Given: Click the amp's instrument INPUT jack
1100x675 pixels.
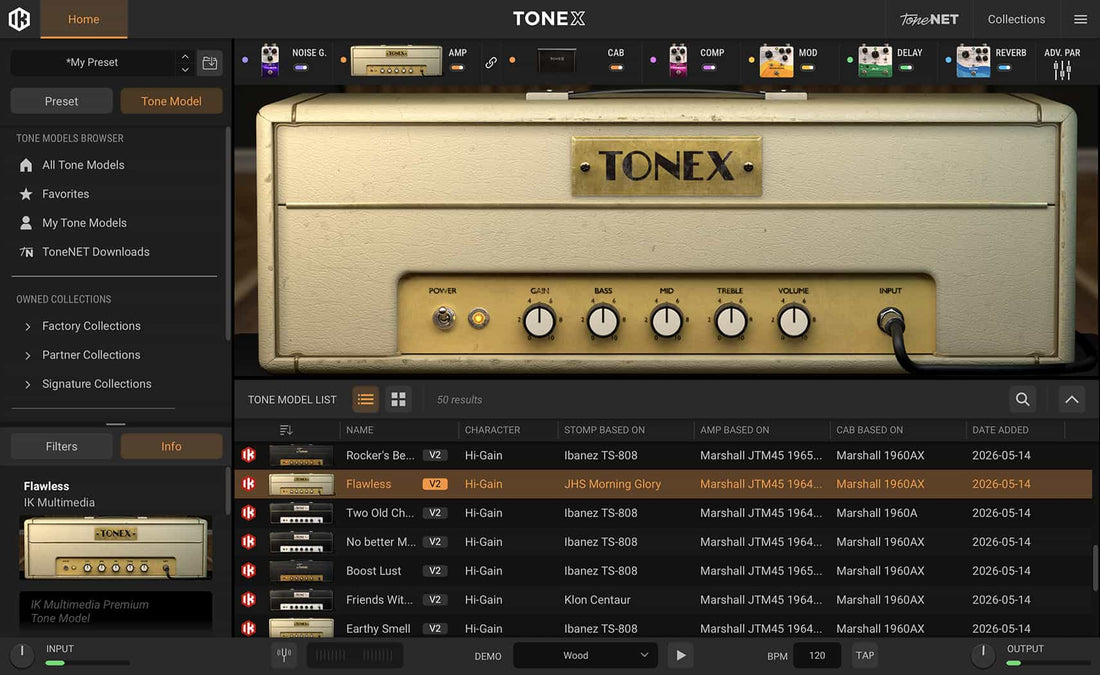Looking at the screenshot, I should click(890, 320).
